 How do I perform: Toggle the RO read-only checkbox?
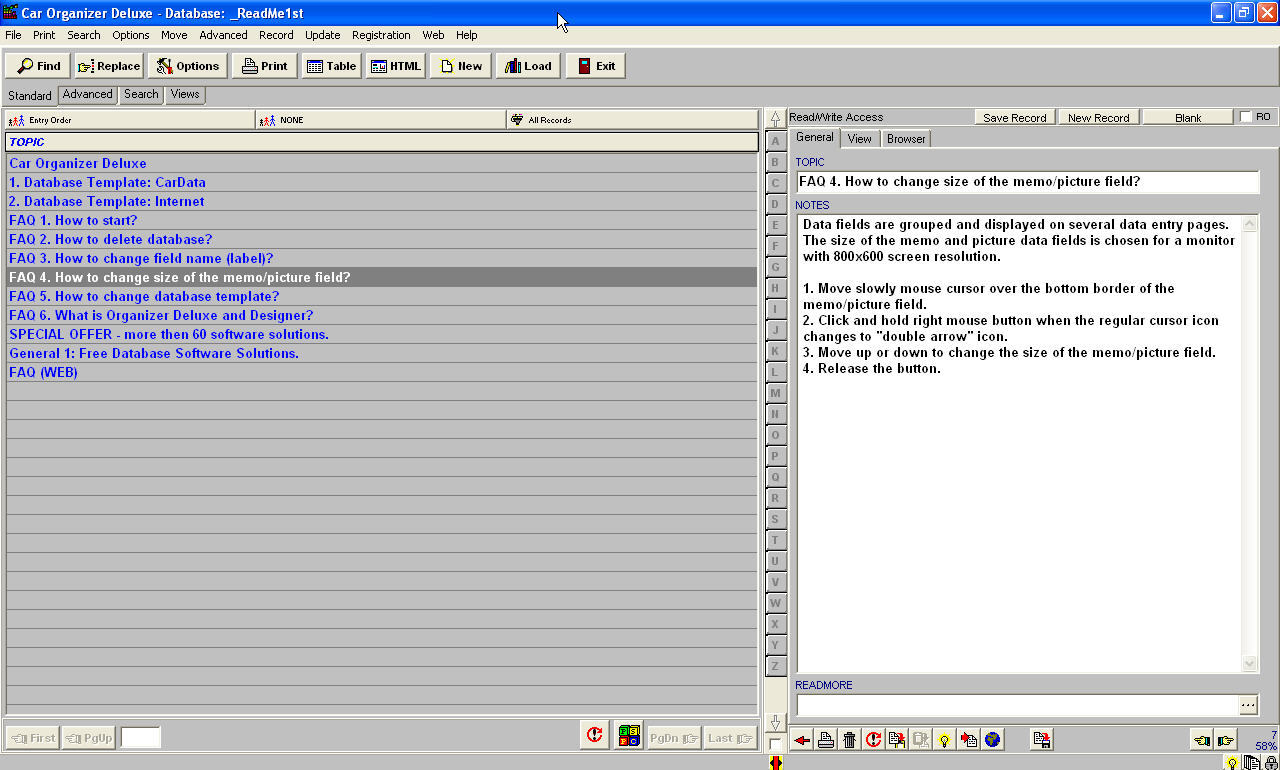(1246, 117)
